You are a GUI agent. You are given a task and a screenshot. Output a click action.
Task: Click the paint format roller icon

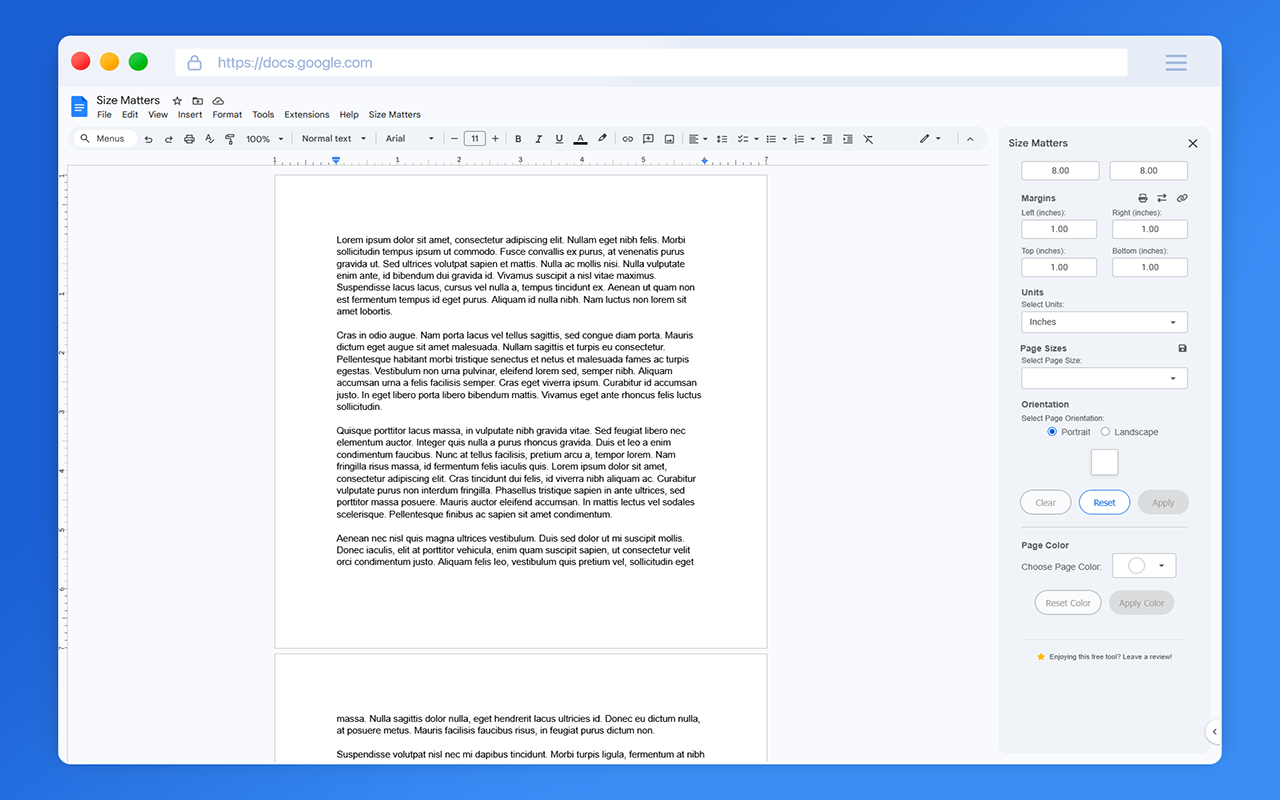tap(228, 139)
